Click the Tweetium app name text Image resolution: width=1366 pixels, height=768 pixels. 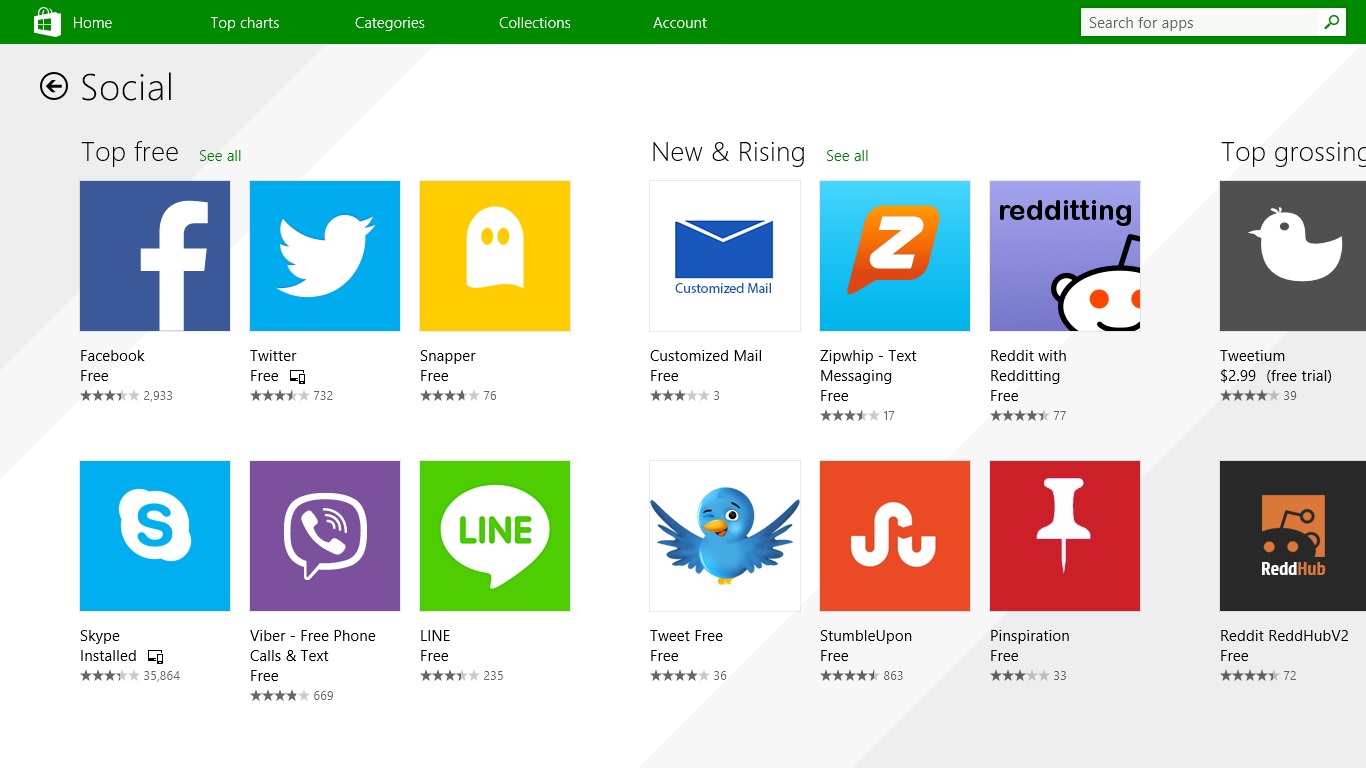tap(1252, 356)
